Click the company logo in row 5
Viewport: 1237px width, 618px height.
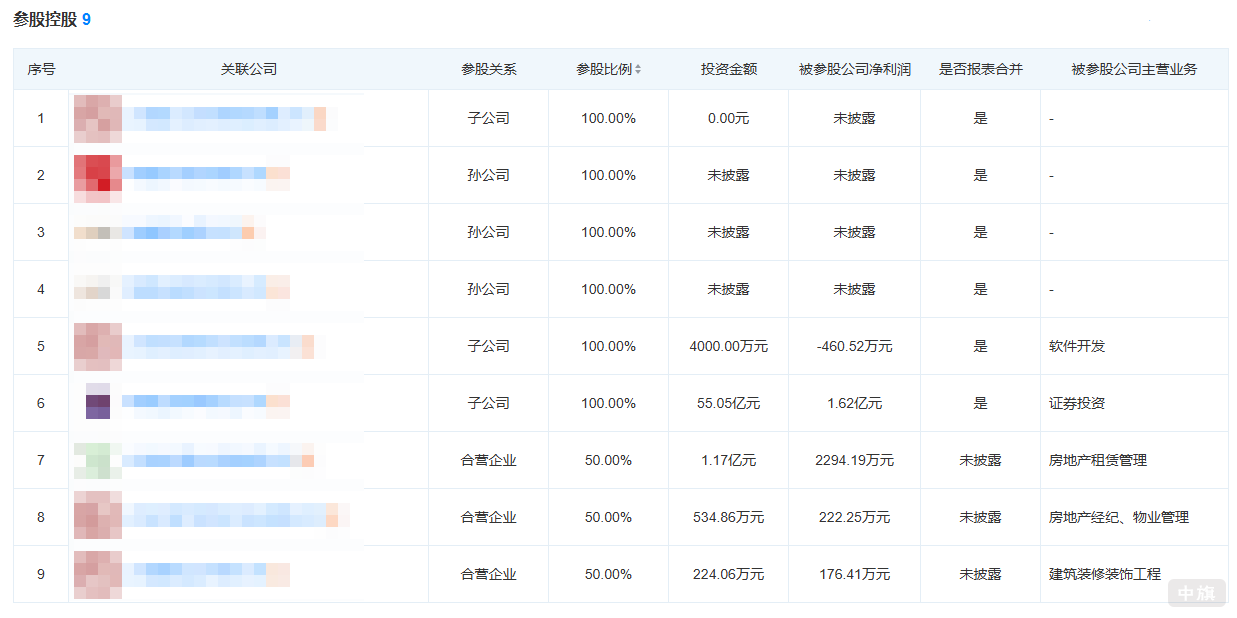click(x=97, y=346)
